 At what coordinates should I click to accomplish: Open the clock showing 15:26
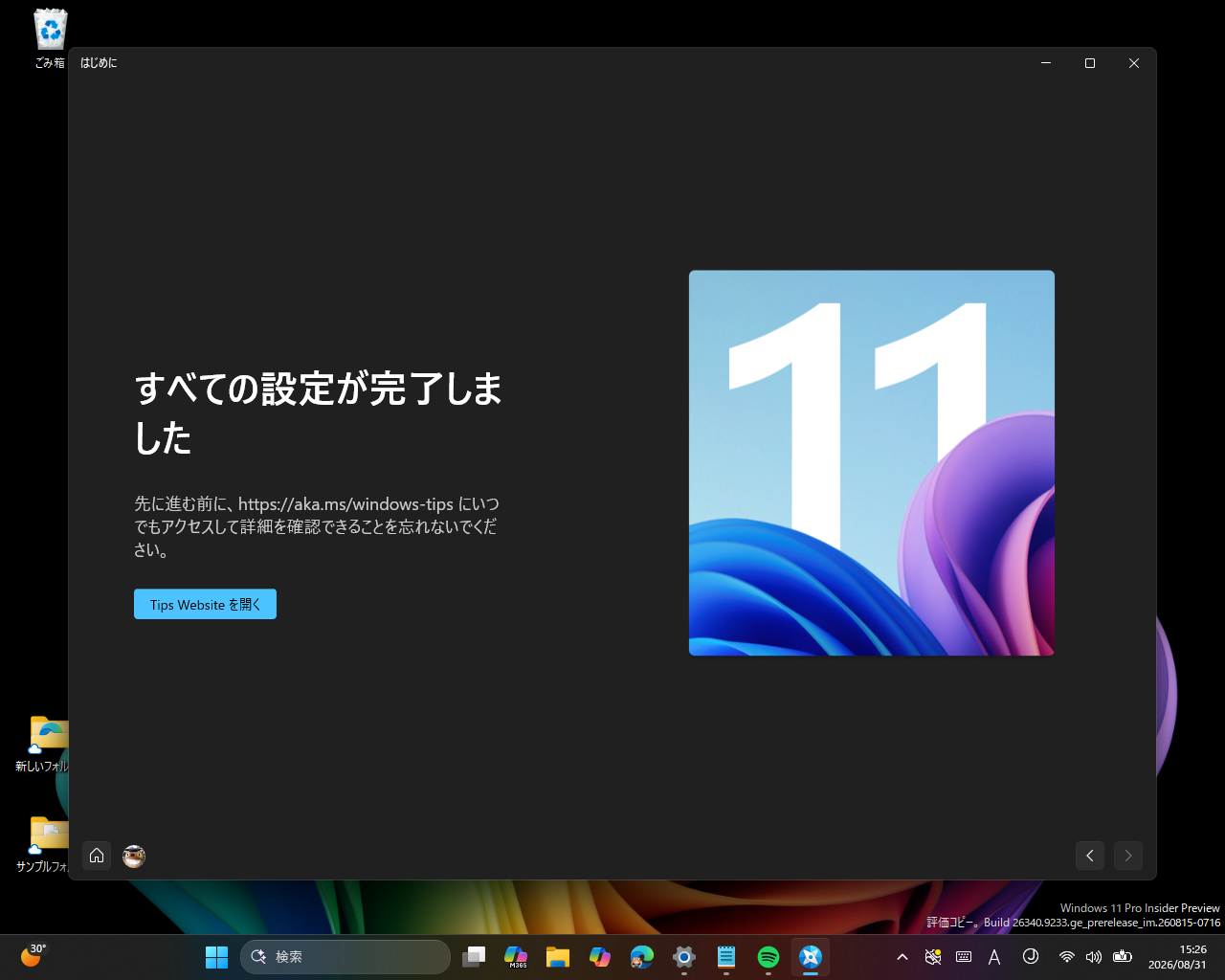pyautogui.click(x=1177, y=957)
